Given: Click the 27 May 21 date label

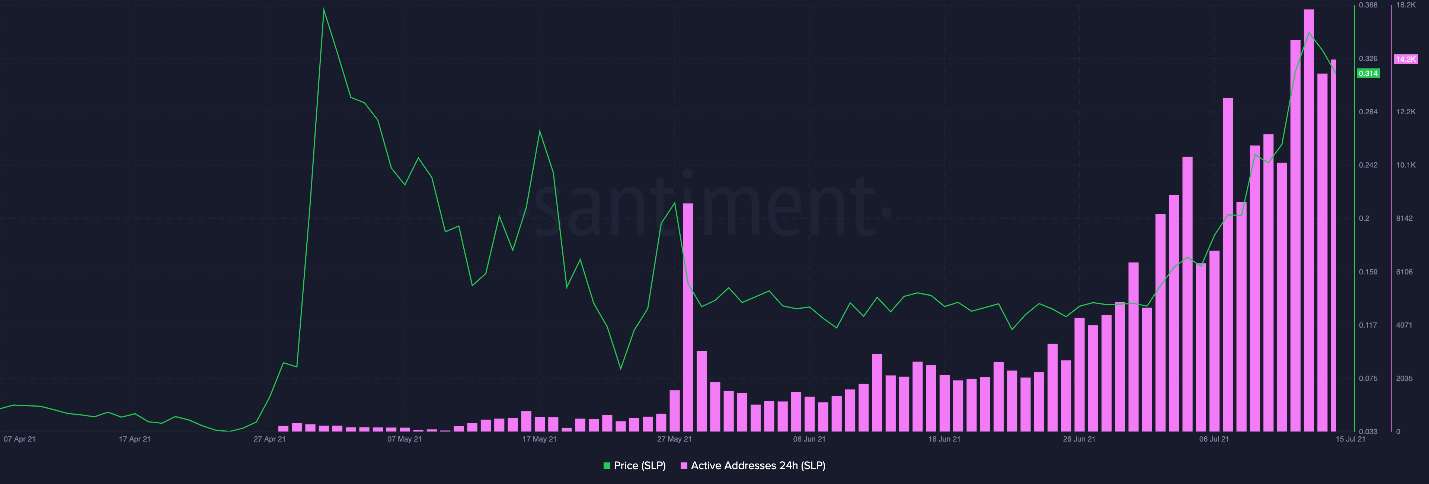Looking at the screenshot, I should (675, 438).
